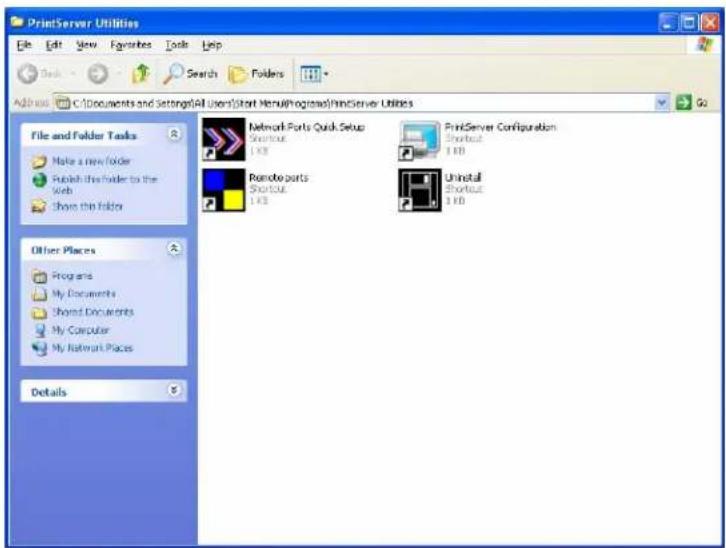Click the My Network Places icon
Viewport: 726px width, 548px height.
(40, 349)
